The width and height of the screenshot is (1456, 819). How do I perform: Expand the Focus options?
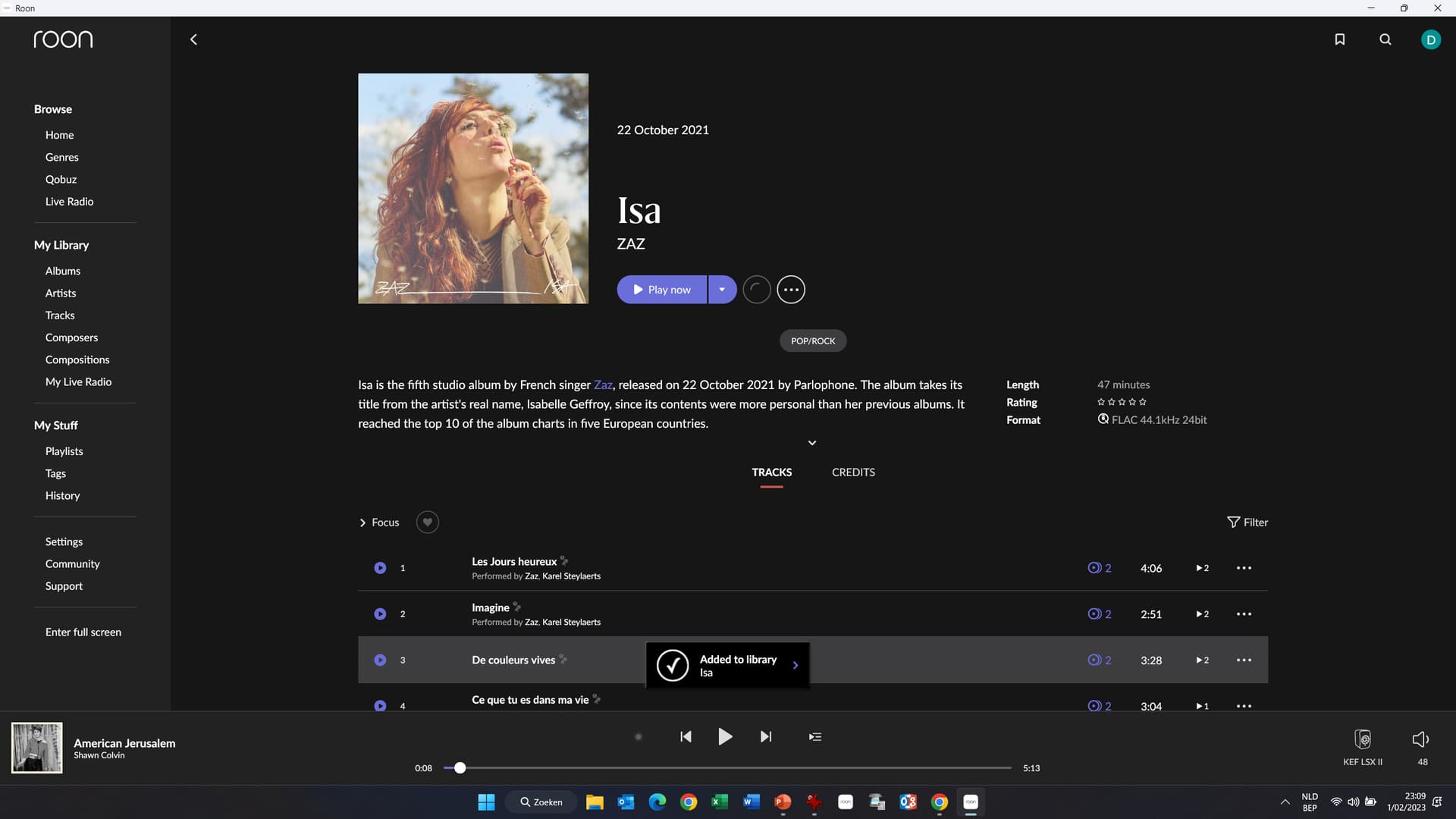pos(379,522)
